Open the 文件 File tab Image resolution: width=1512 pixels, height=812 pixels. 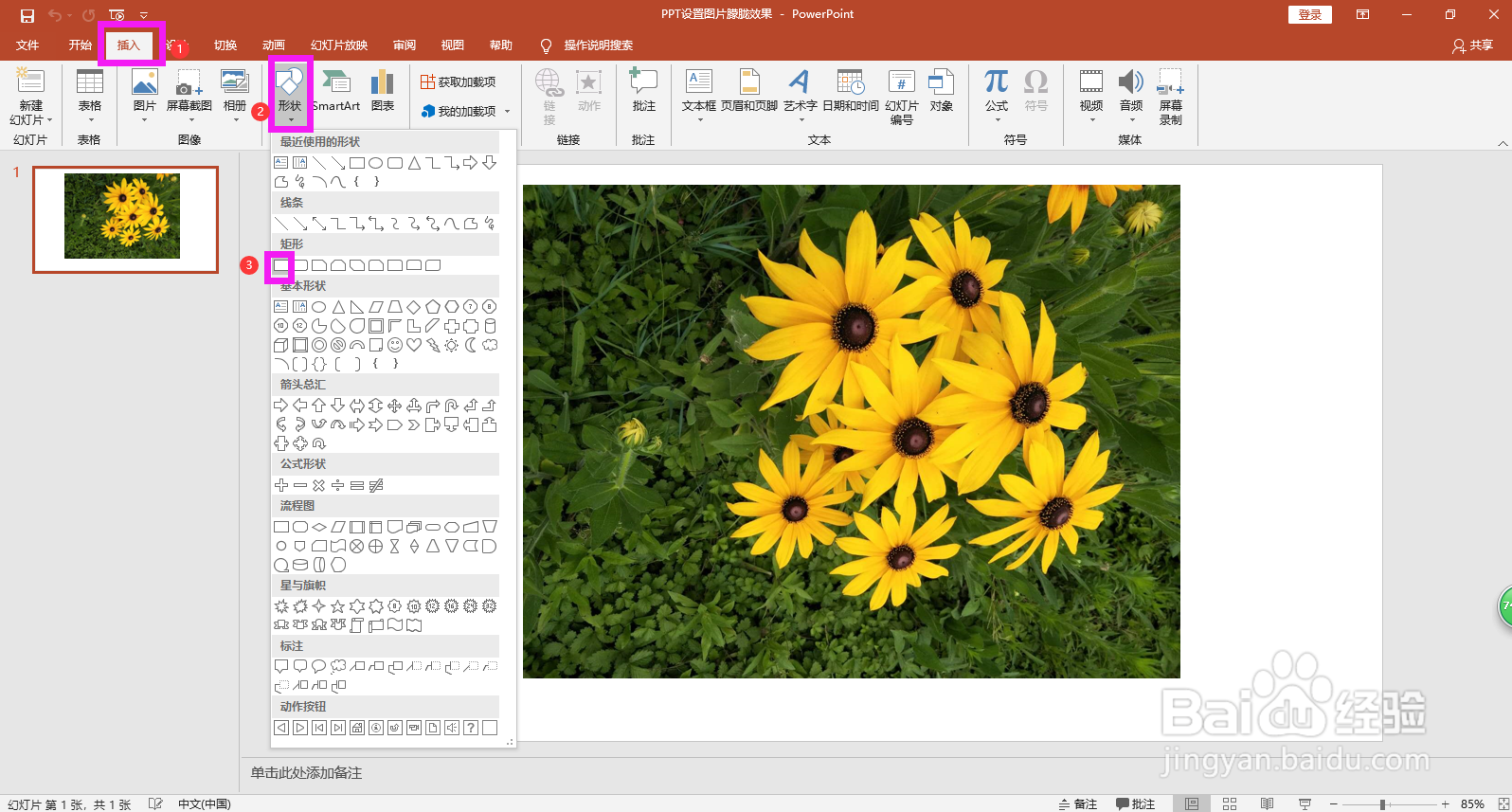click(x=27, y=45)
